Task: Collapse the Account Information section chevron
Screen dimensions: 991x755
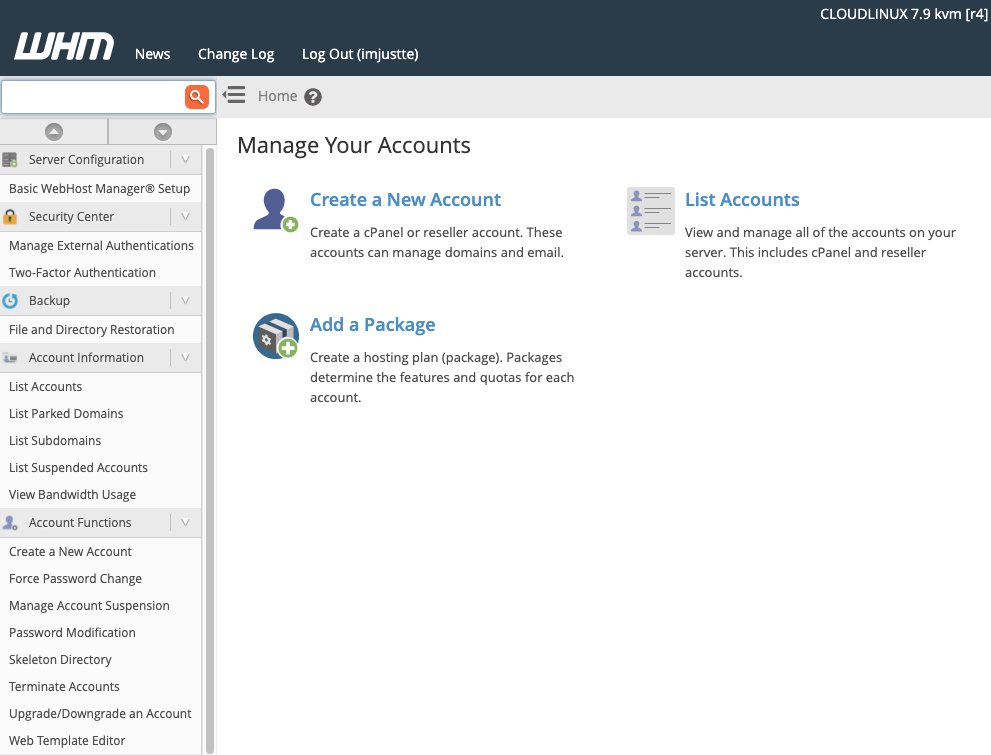Action: click(x=185, y=358)
